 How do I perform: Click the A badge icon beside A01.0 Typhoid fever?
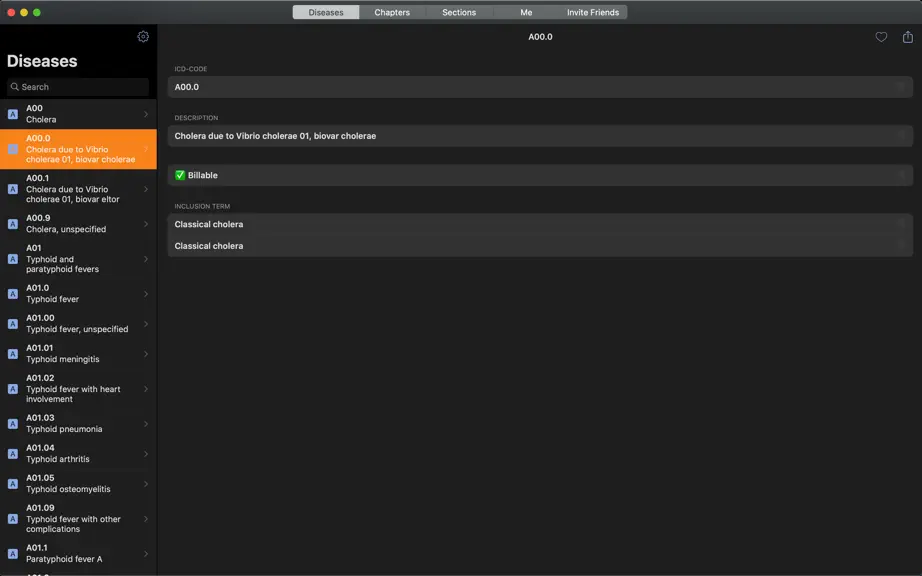(12, 294)
